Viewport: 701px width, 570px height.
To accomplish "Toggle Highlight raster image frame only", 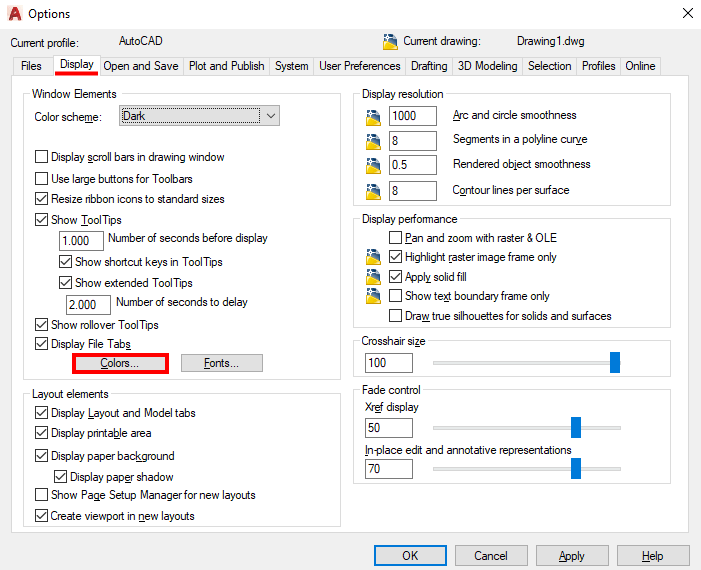I will 396,257.
